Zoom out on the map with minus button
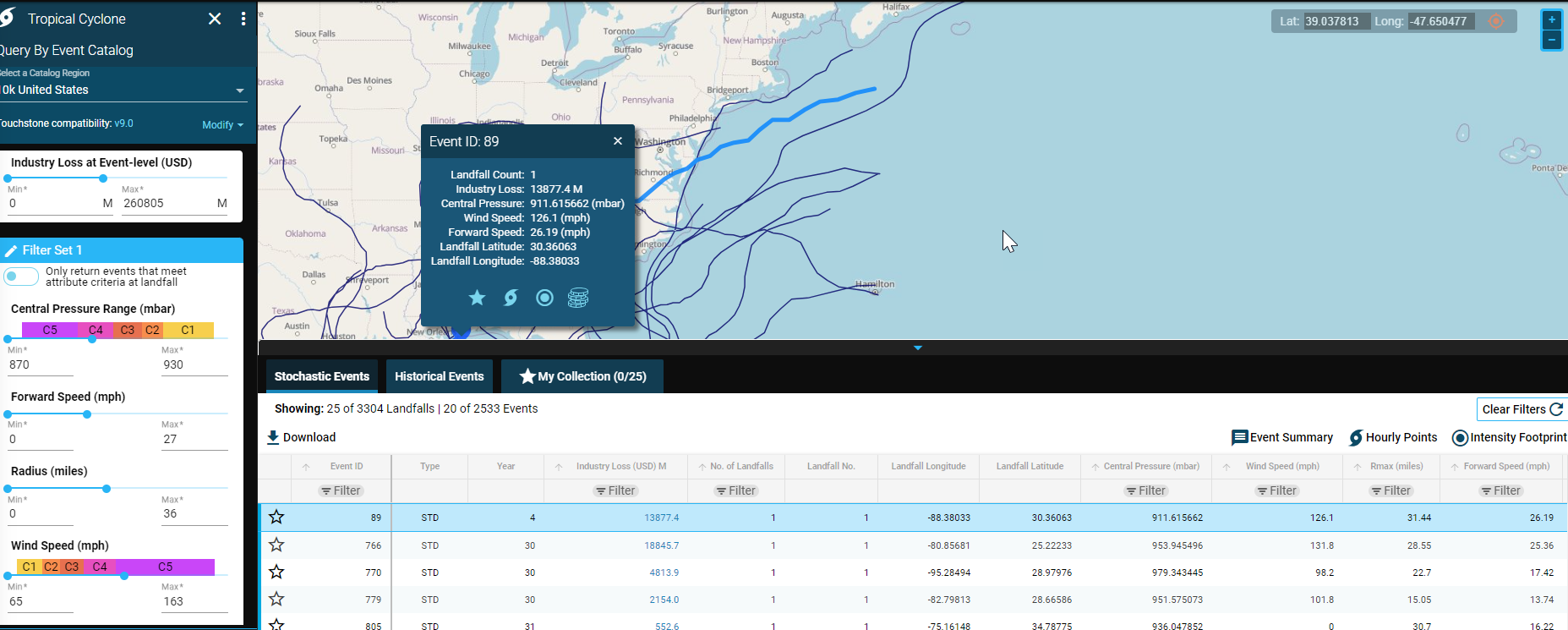 tap(1551, 40)
